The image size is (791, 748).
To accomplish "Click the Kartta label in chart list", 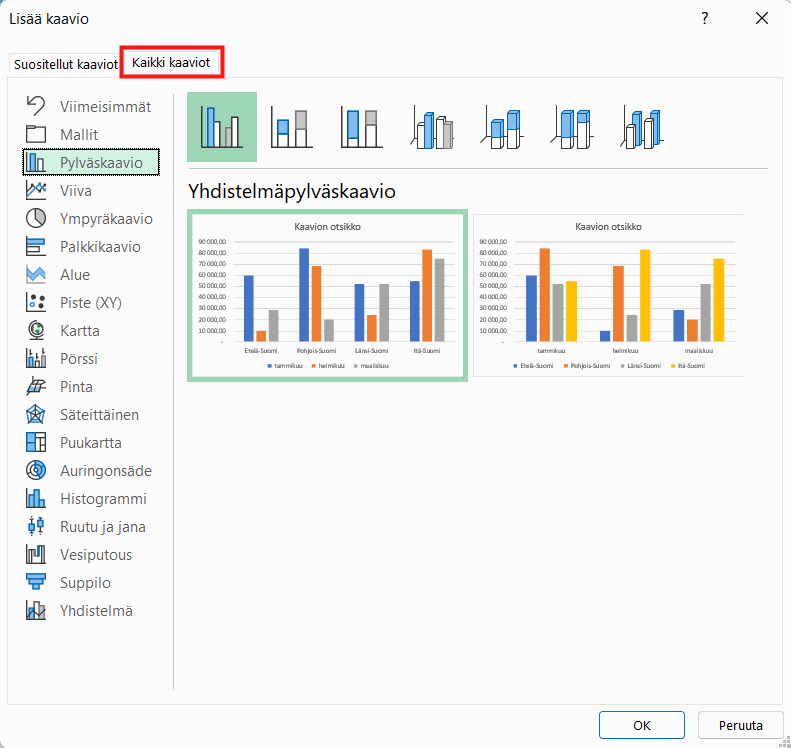I will pyautogui.click(x=80, y=330).
